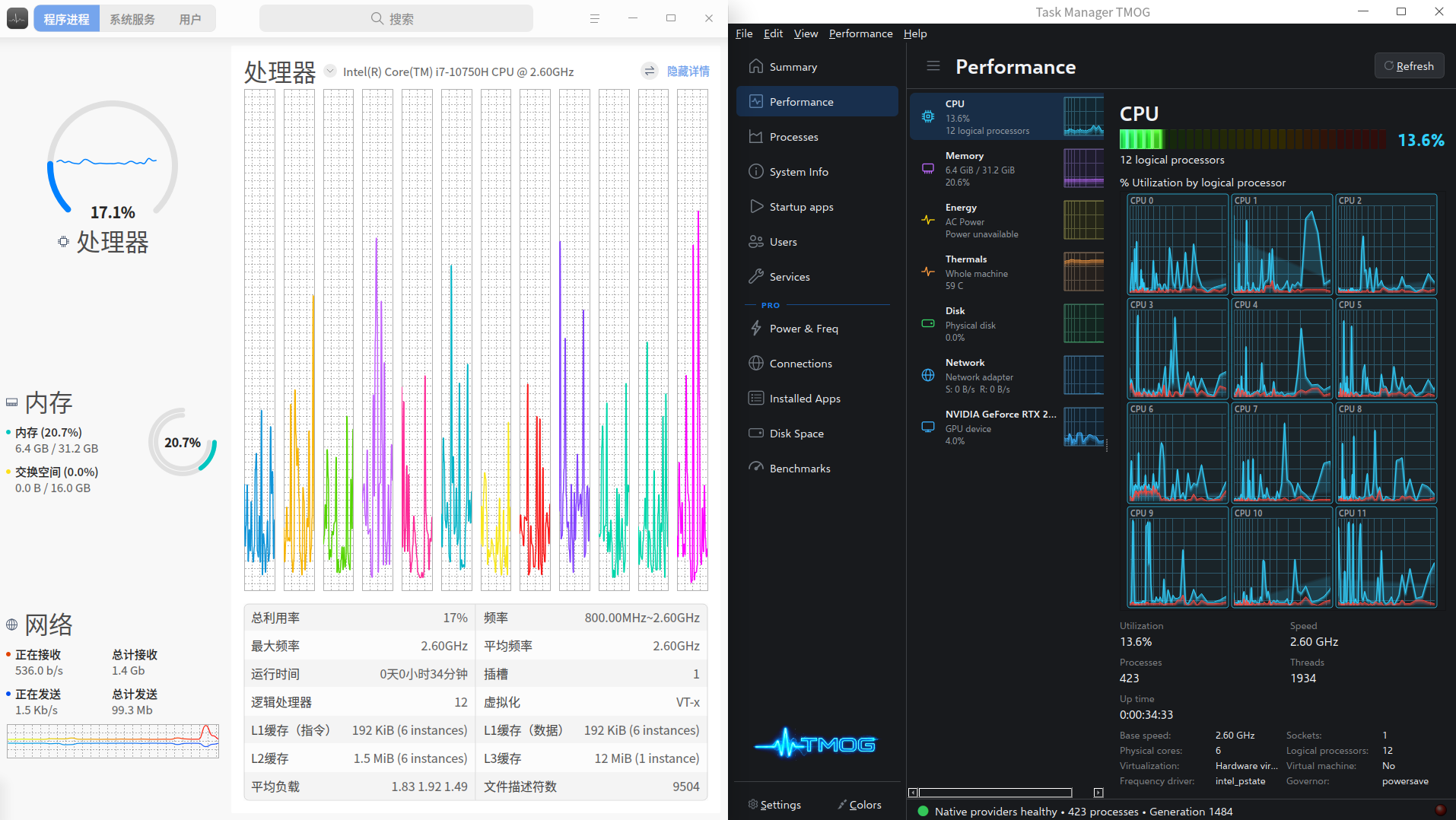Open System Info icon in sidebar
This screenshot has height=820, width=1456.
pyautogui.click(x=755, y=171)
